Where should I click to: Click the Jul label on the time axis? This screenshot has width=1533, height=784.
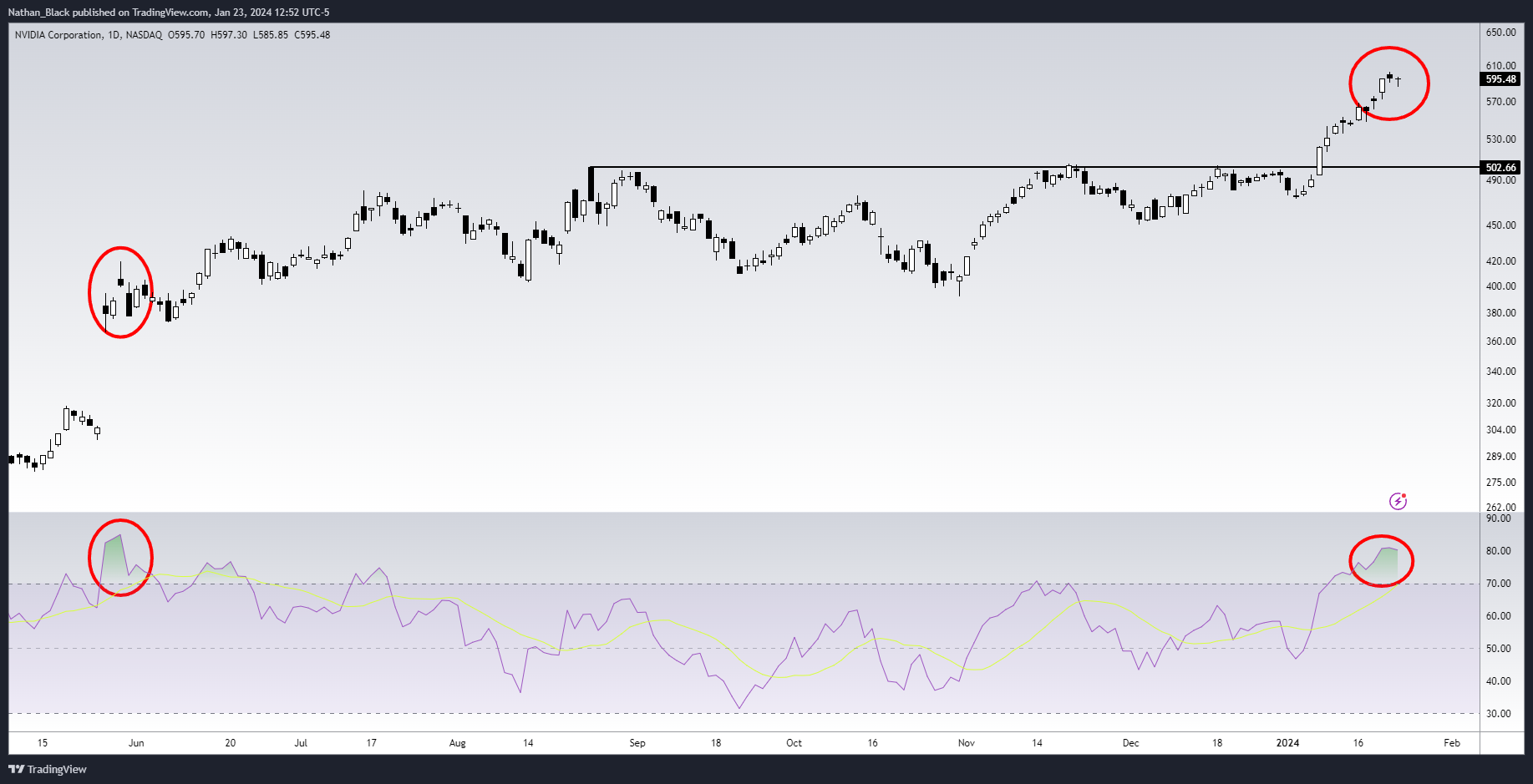(x=301, y=743)
